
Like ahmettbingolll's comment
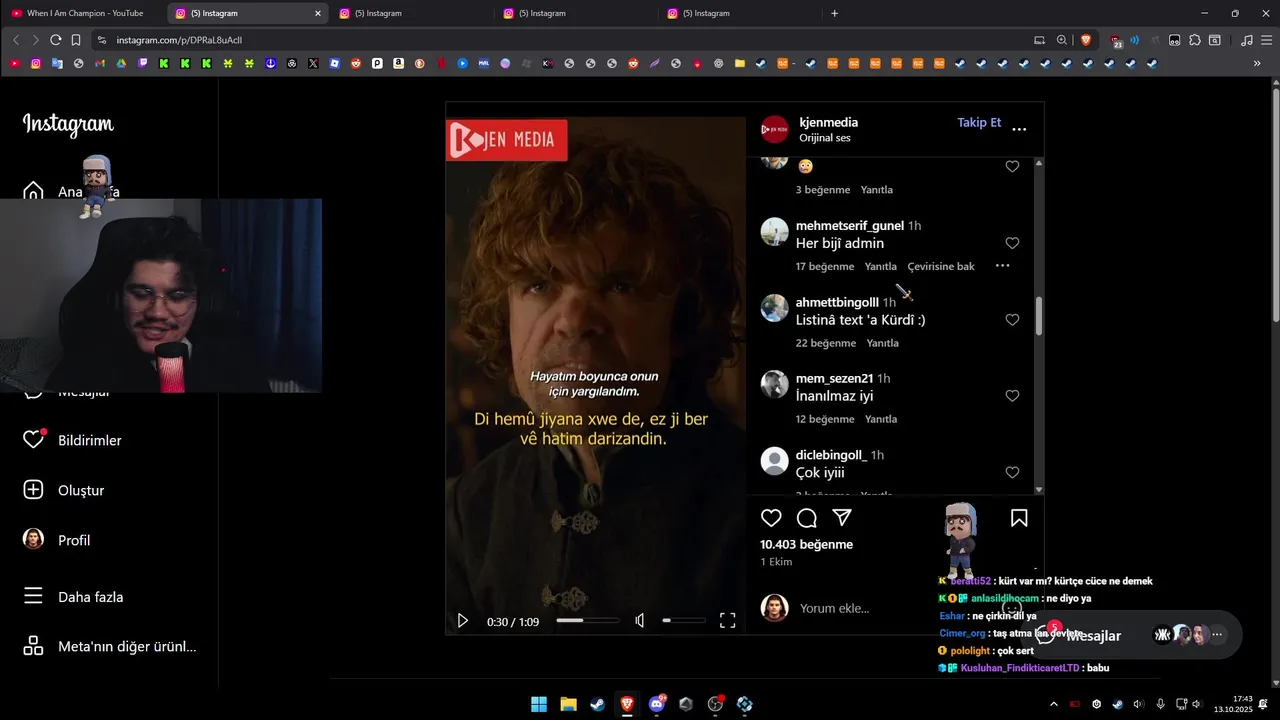point(1012,320)
